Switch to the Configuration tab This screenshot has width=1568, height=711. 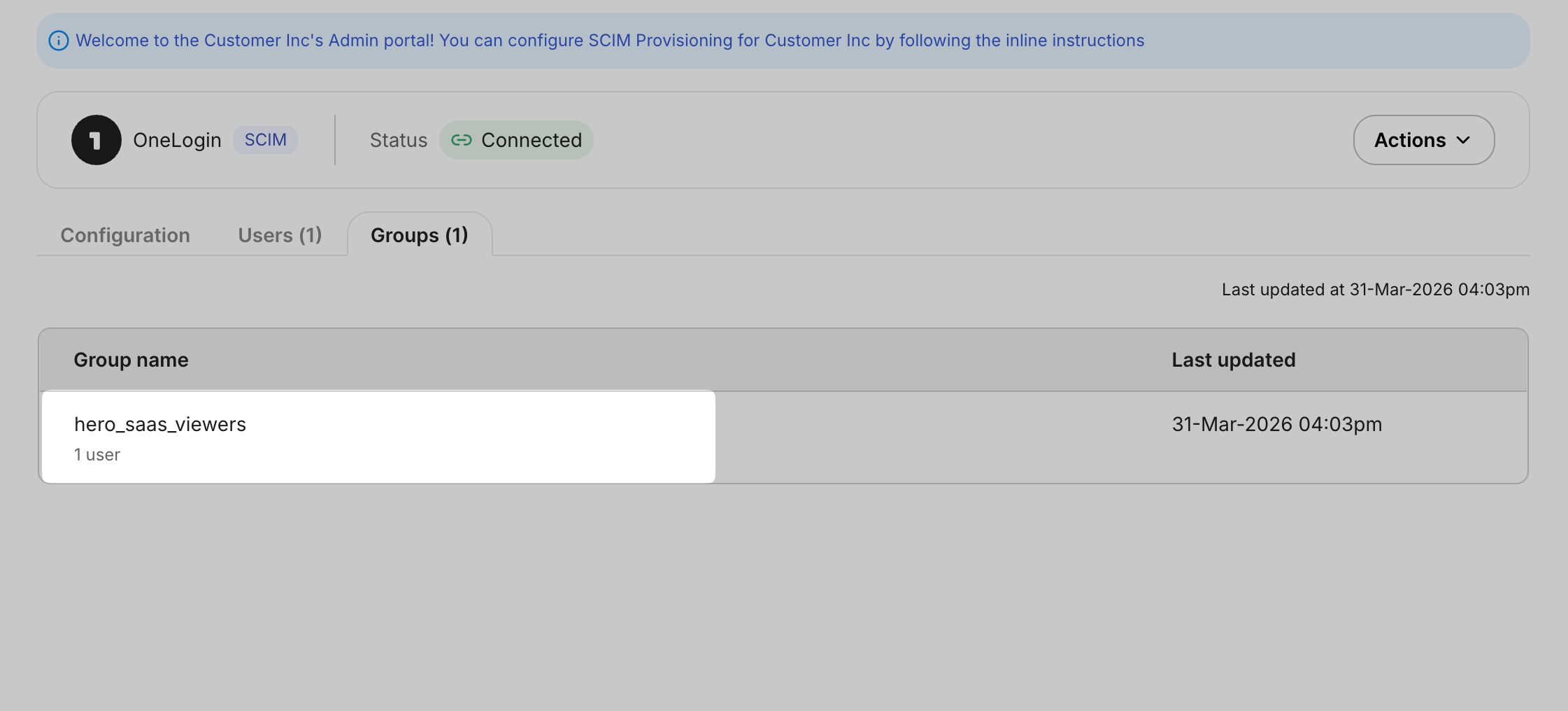(125, 235)
